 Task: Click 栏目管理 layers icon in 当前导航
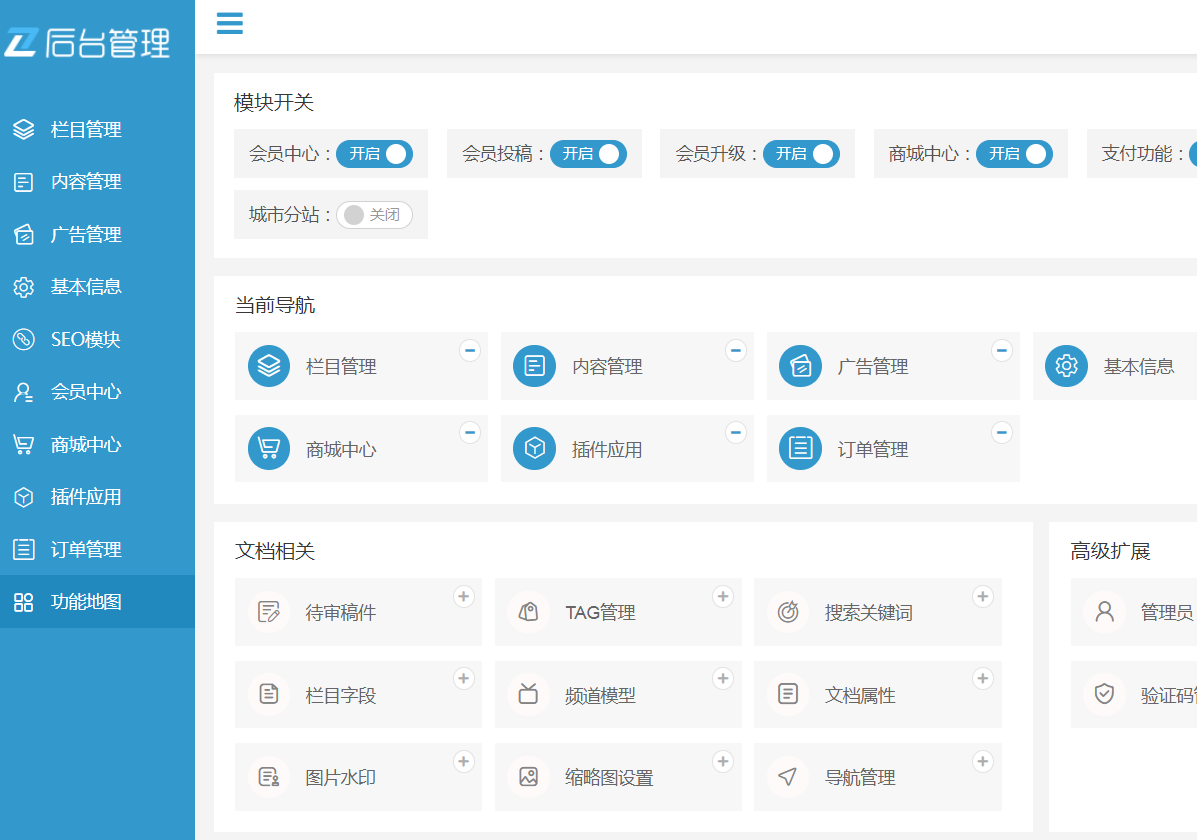269,366
